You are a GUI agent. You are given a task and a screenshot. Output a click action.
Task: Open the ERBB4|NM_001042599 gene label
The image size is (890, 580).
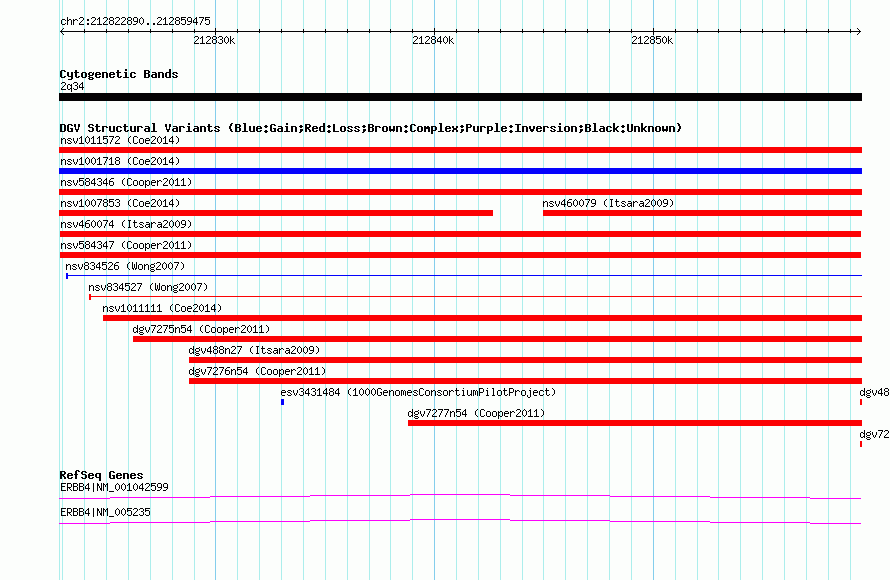pos(114,487)
